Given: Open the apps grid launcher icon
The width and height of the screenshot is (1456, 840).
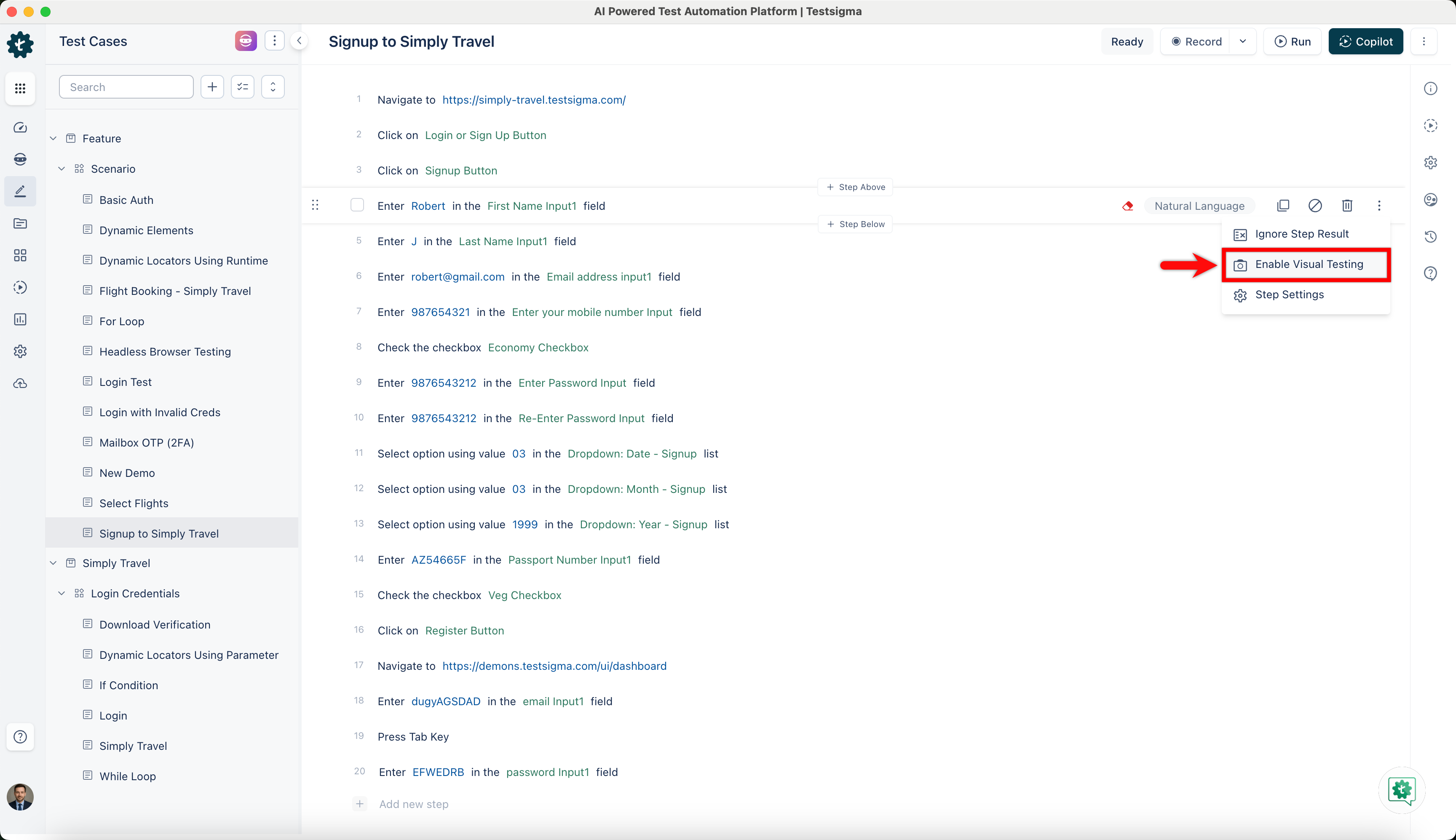Looking at the screenshot, I should (20, 88).
